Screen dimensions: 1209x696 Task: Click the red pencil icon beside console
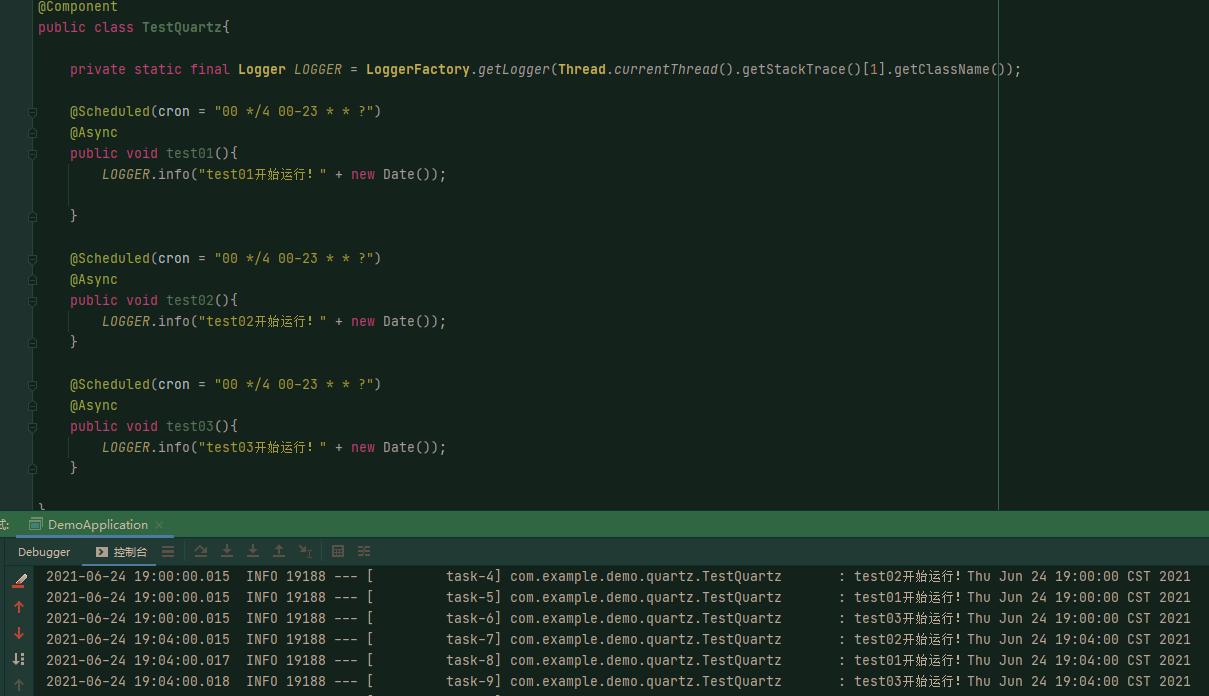point(19,580)
